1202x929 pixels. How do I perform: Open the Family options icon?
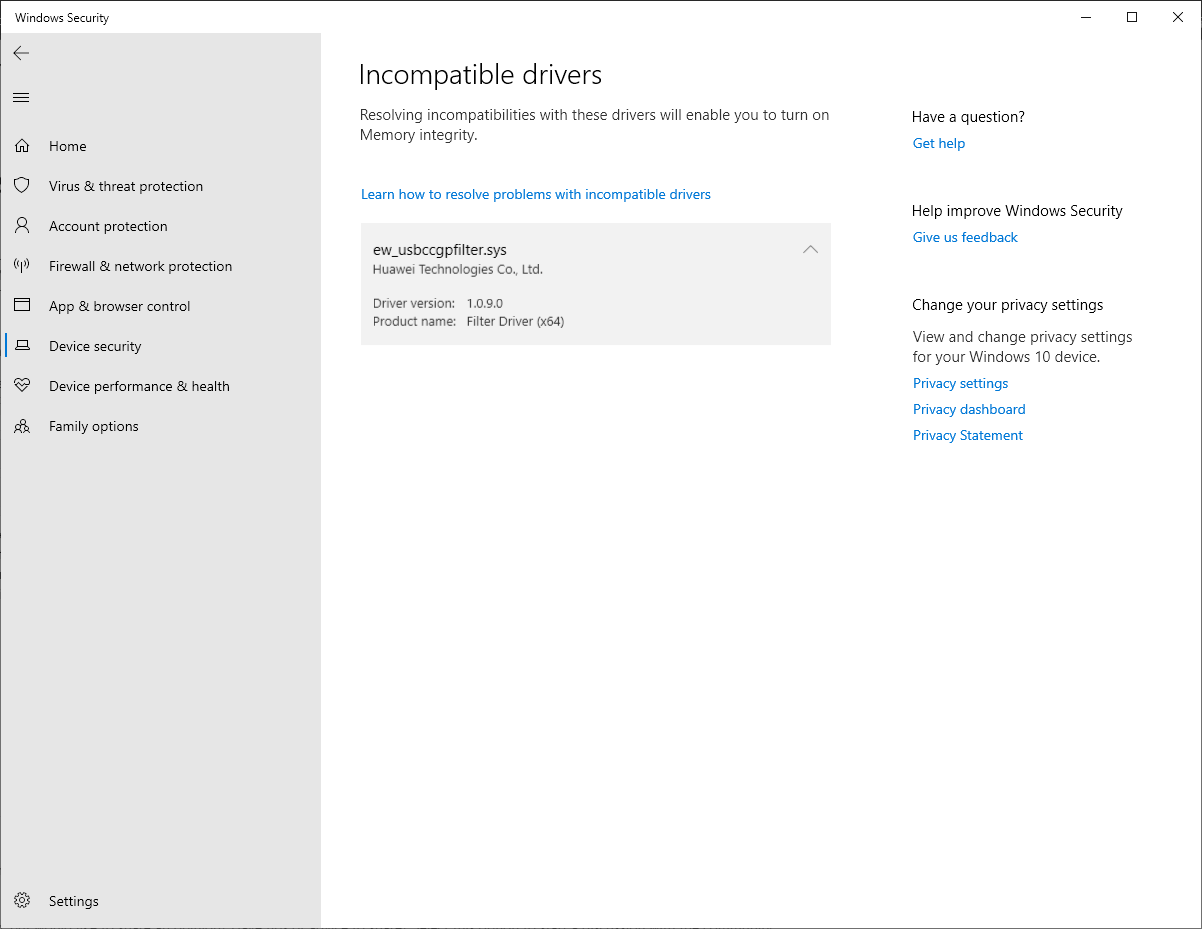22,426
